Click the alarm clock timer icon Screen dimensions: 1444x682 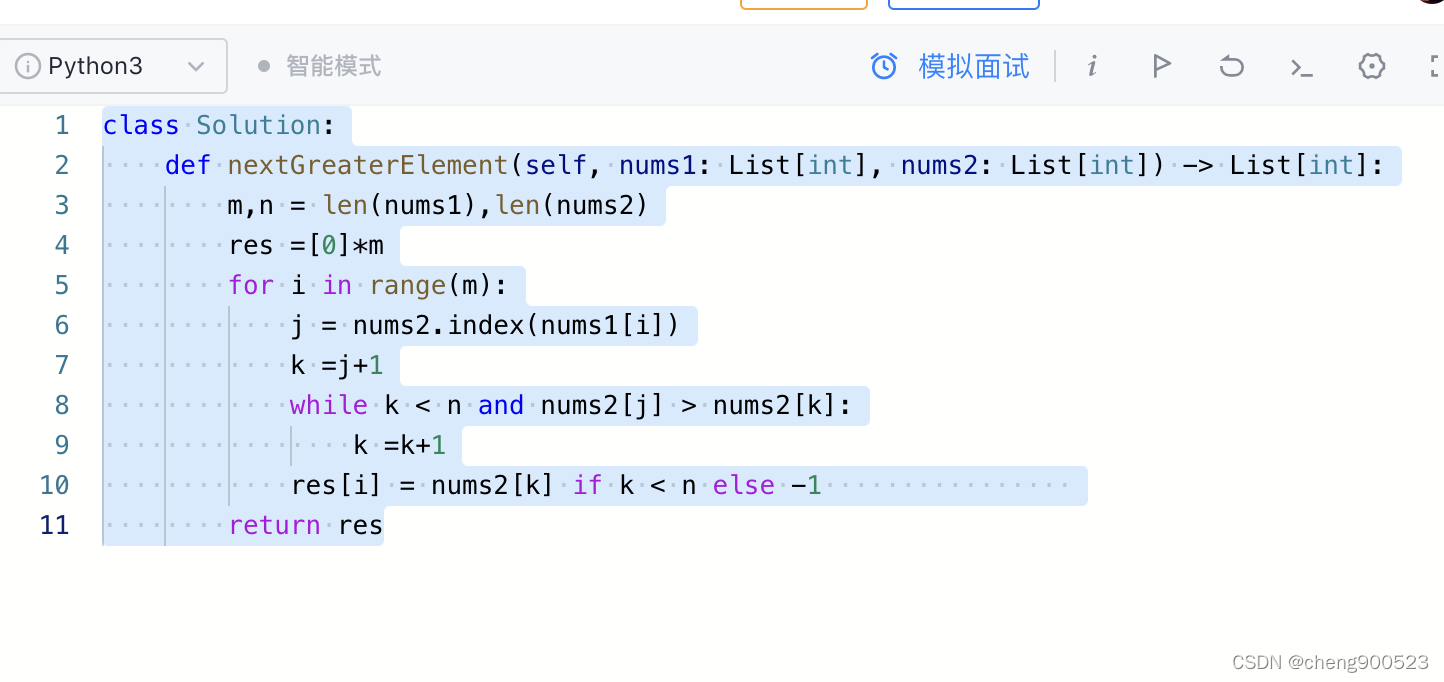884,65
